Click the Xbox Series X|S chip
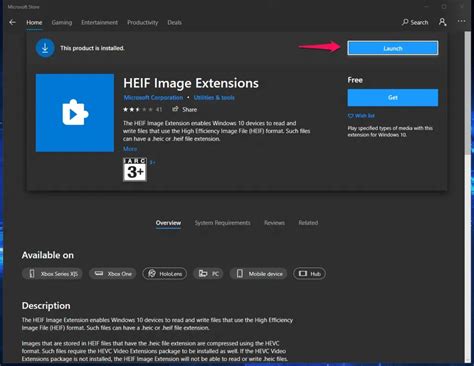This screenshot has height=366, width=474. (x=52, y=274)
